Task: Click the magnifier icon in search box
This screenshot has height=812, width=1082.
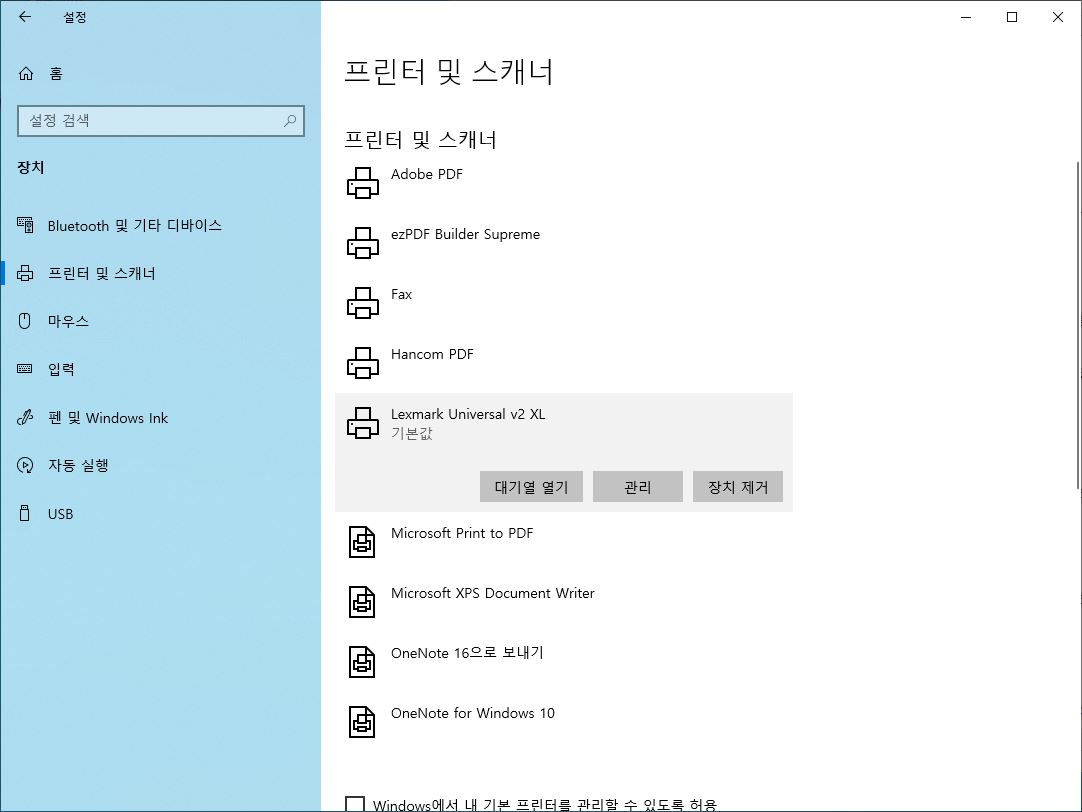Action: point(290,121)
